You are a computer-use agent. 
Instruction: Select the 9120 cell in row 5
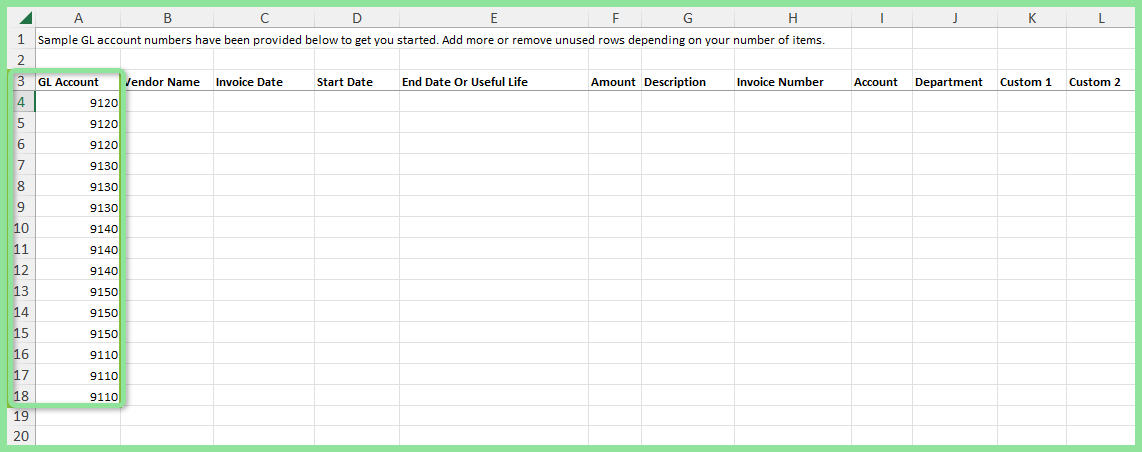pos(78,124)
